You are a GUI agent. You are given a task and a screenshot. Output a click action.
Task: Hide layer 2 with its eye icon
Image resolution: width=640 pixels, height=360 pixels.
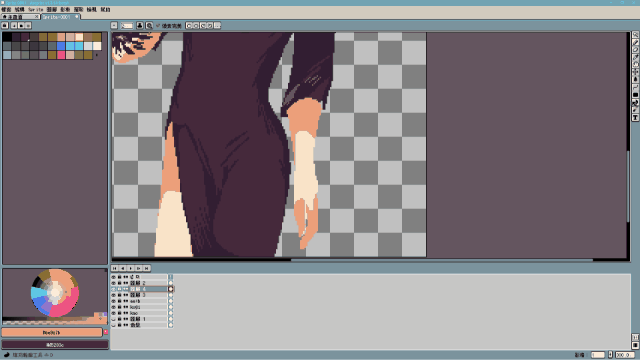(113, 283)
